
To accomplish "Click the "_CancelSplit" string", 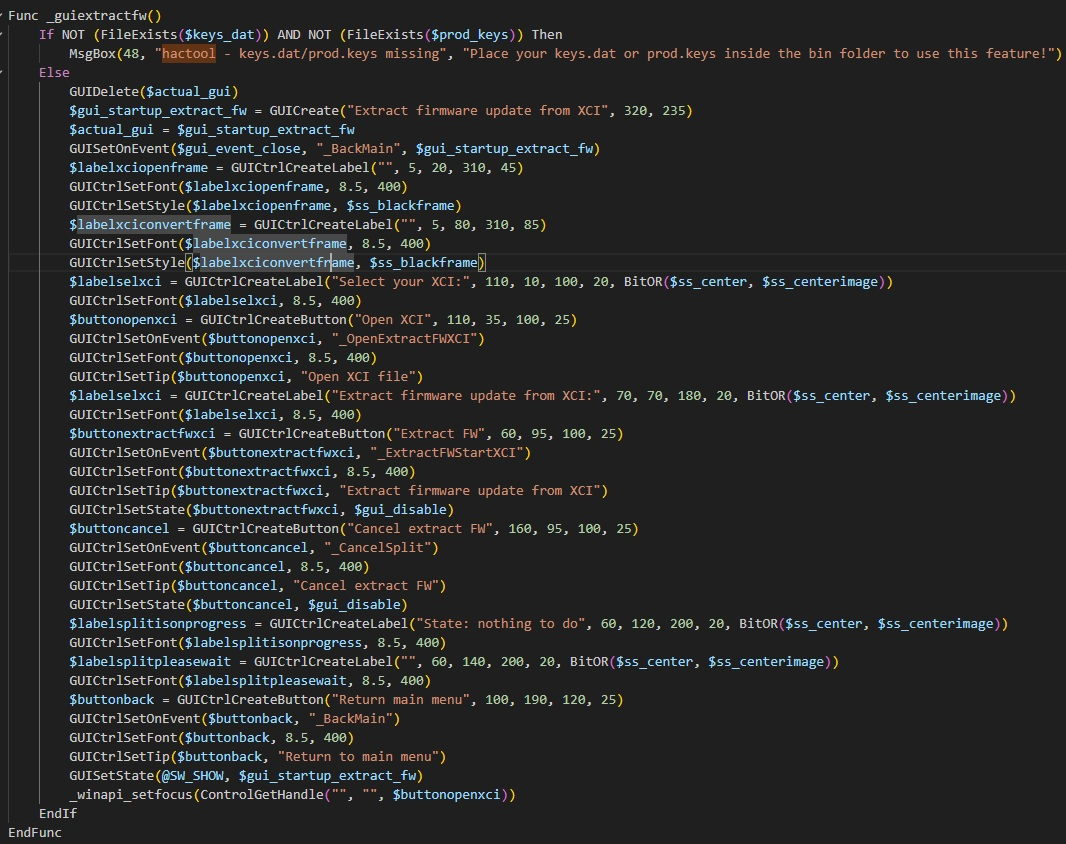I will (377, 547).
